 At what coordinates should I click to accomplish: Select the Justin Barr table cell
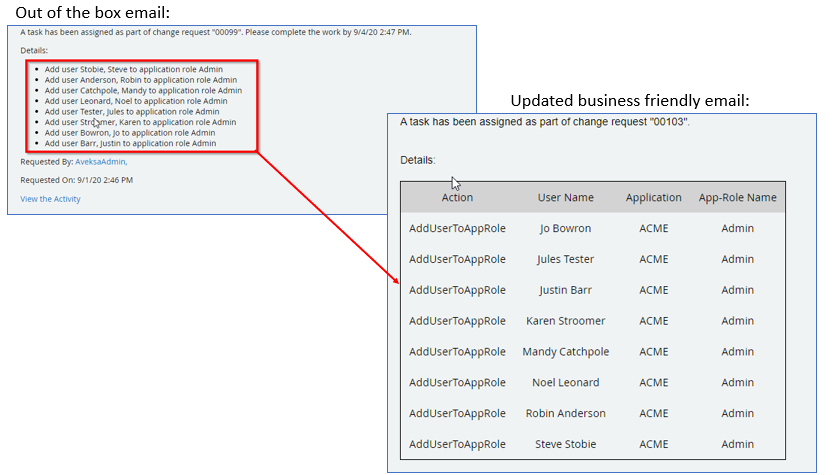[x=565, y=290]
